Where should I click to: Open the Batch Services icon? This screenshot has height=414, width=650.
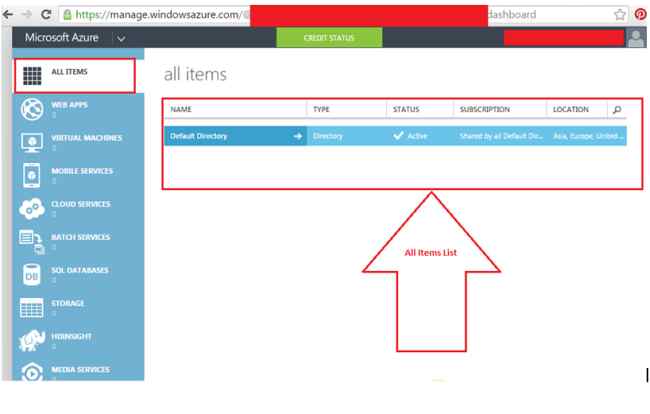[x=32, y=242]
